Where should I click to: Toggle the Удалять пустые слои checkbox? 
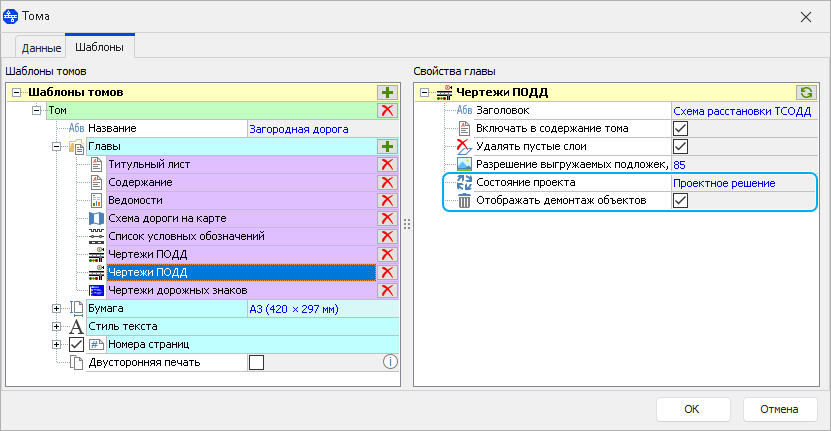coord(680,146)
